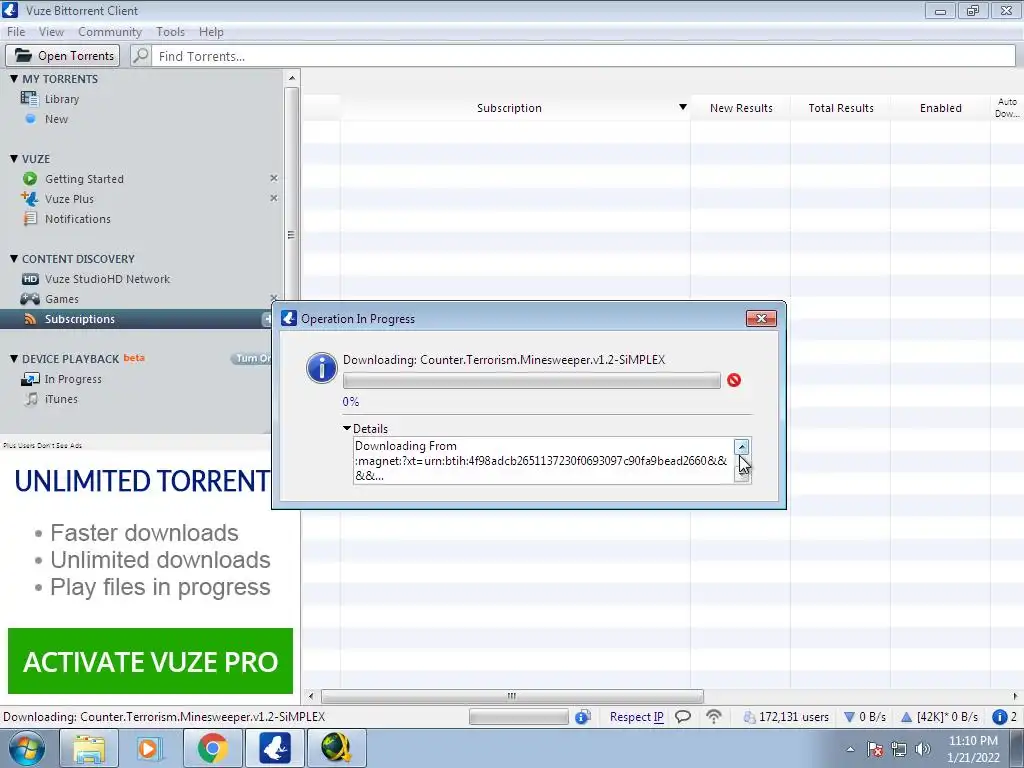
Task: Click the ACTIVATE VUZE PRO button
Action: [150, 661]
